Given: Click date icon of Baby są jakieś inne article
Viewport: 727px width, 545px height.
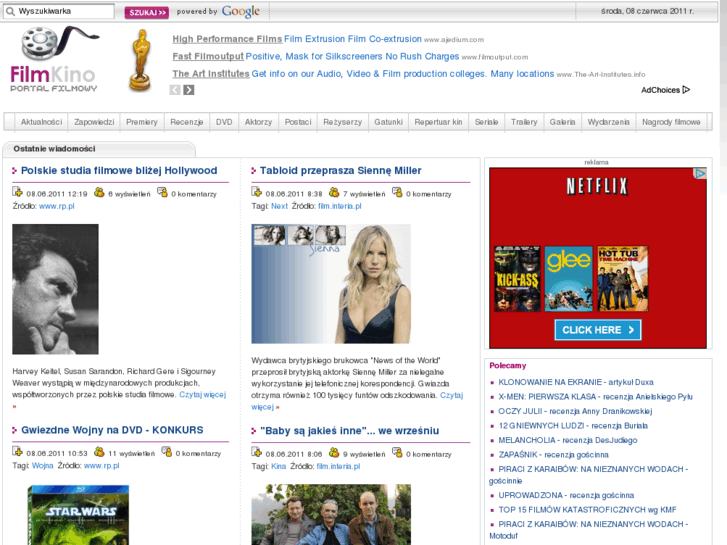Looking at the screenshot, I should [257, 452].
